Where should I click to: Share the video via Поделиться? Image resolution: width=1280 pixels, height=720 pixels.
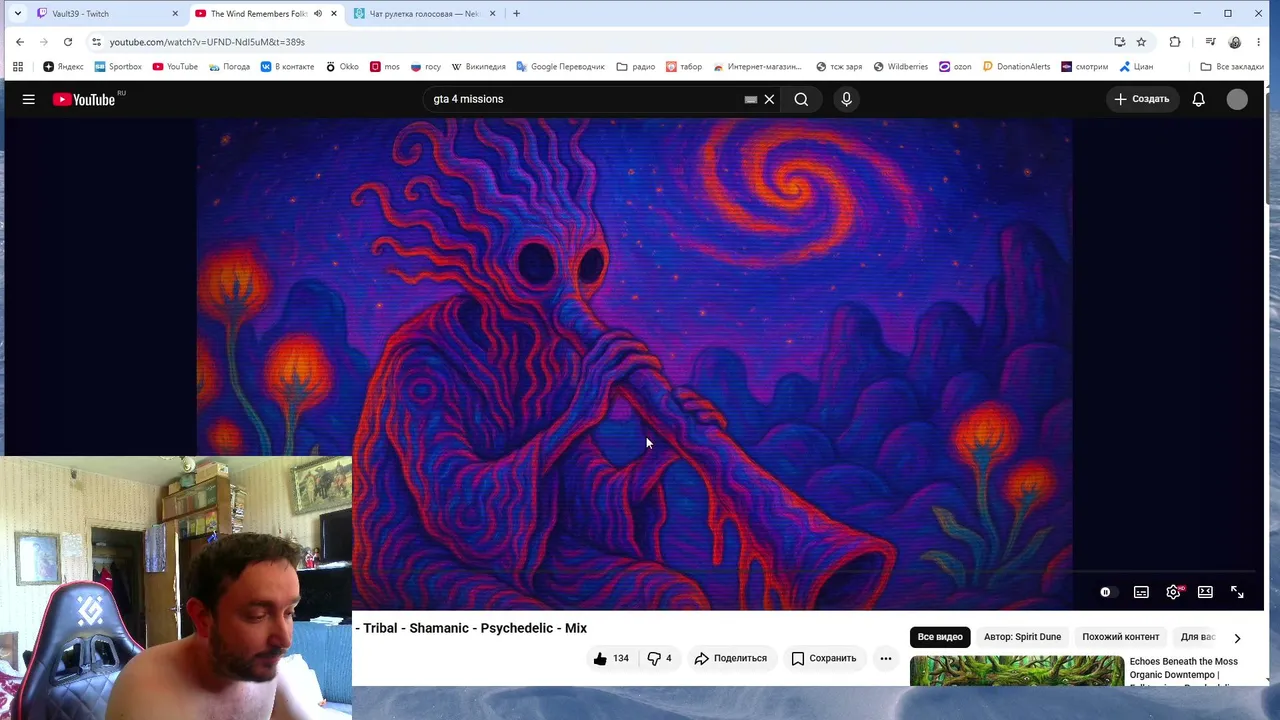tap(731, 658)
